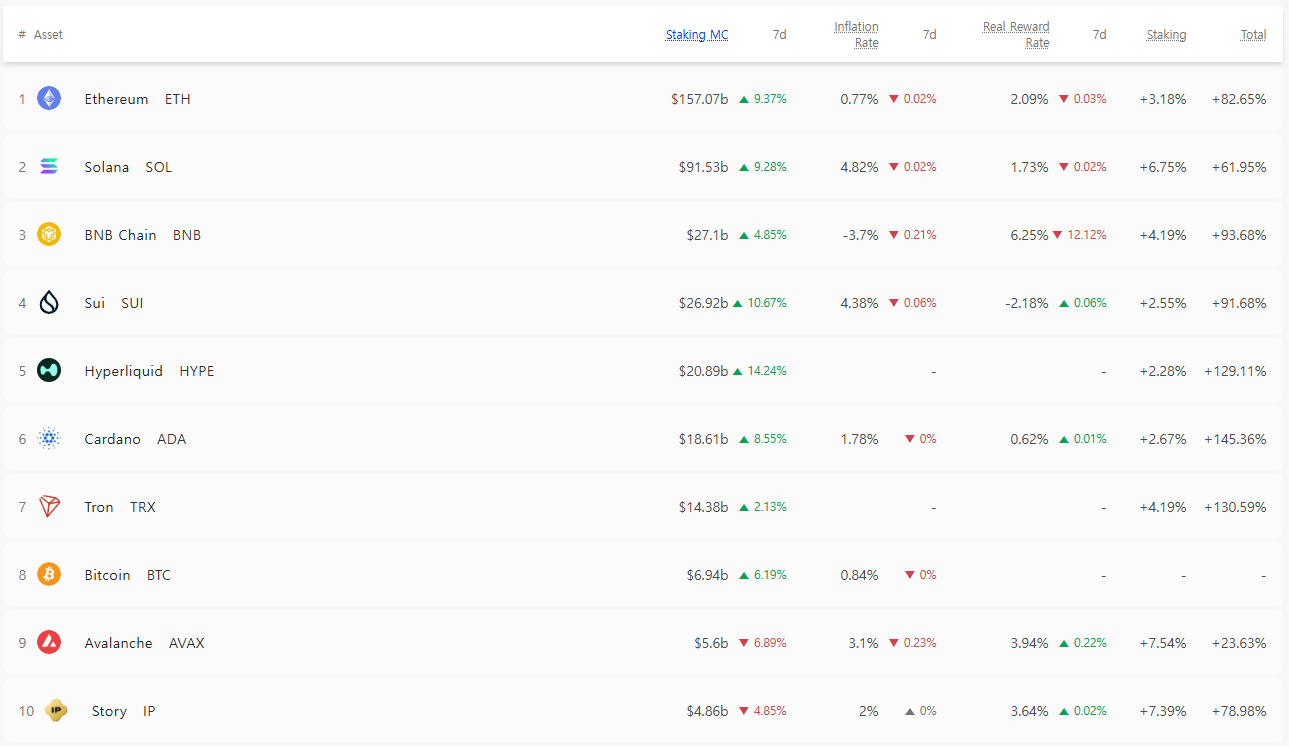Open the Ethereum asset name link

[116, 99]
